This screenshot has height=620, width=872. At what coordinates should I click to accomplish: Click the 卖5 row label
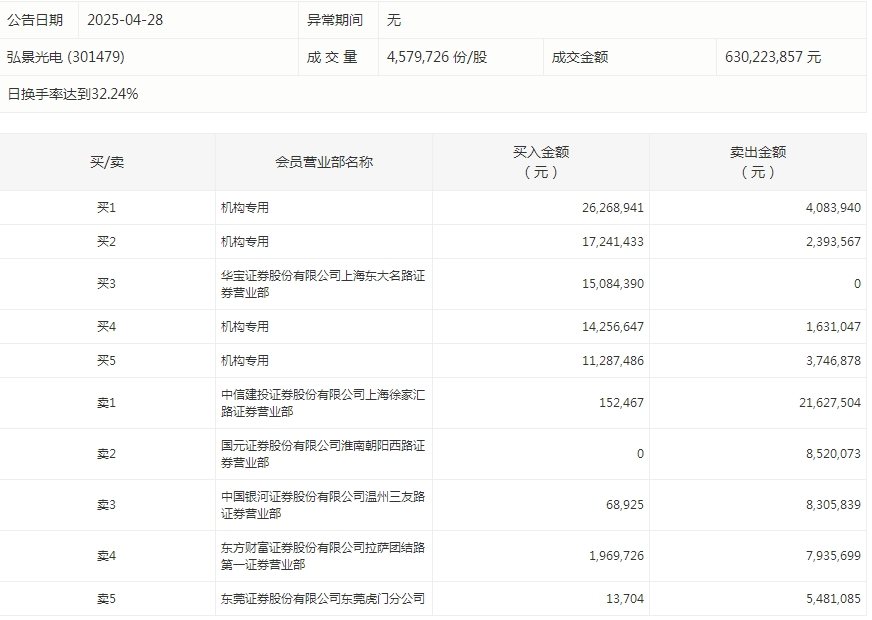pos(107,599)
